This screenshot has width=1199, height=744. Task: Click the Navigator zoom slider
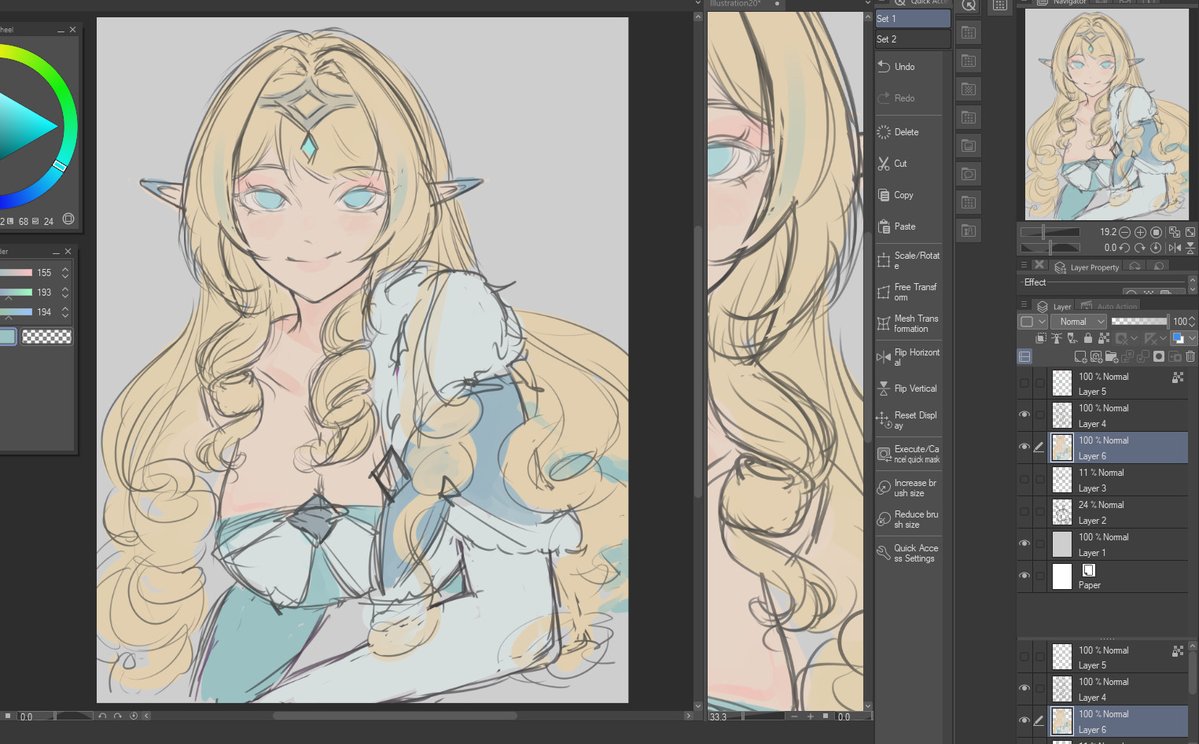1049,232
